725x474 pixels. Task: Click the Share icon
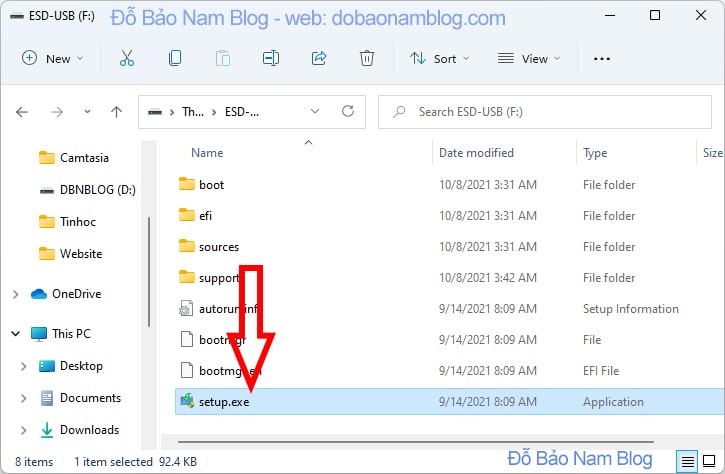coord(319,58)
